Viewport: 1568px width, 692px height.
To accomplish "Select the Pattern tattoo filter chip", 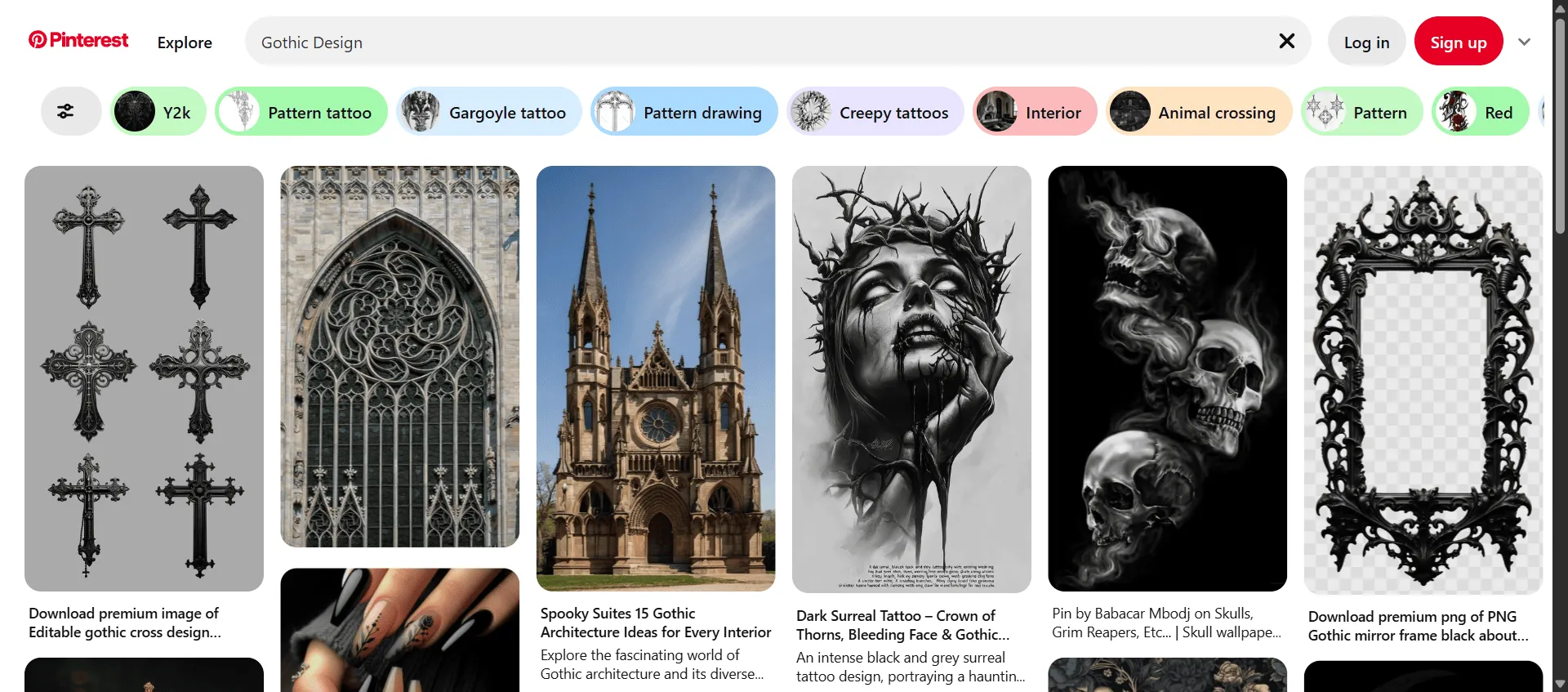I will 301,112.
